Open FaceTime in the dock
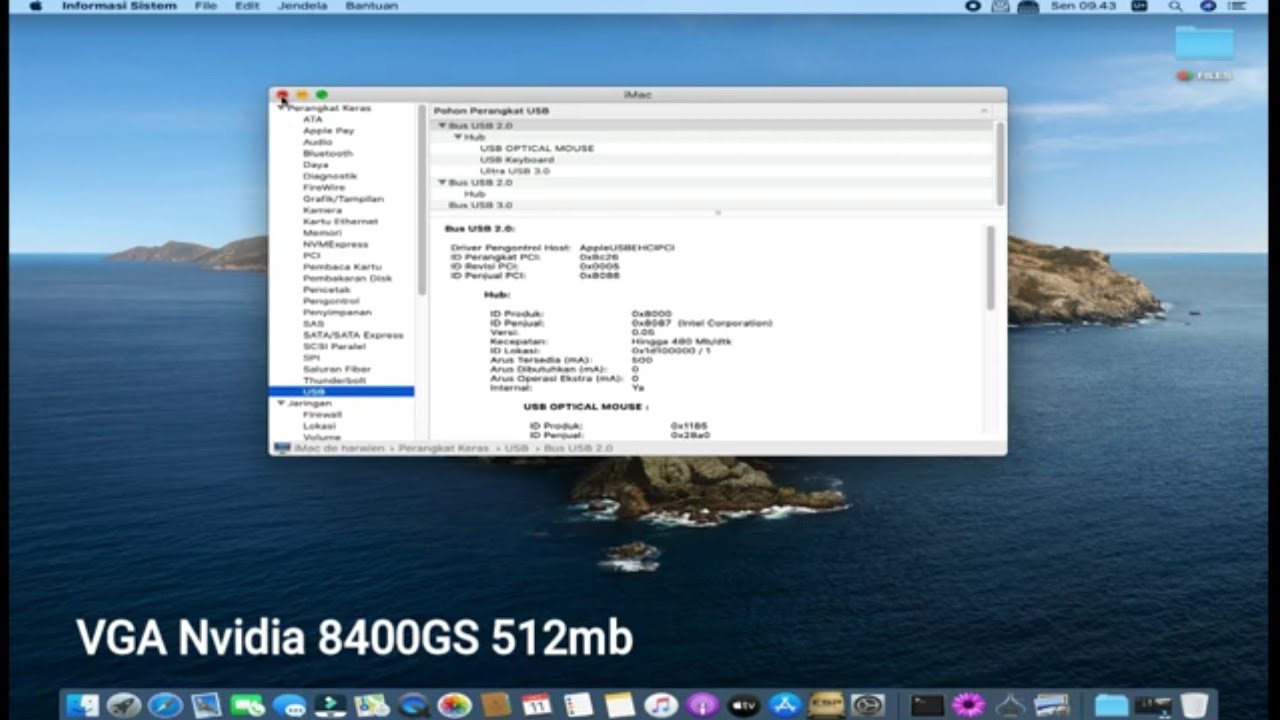The width and height of the screenshot is (1280, 720). (x=247, y=705)
